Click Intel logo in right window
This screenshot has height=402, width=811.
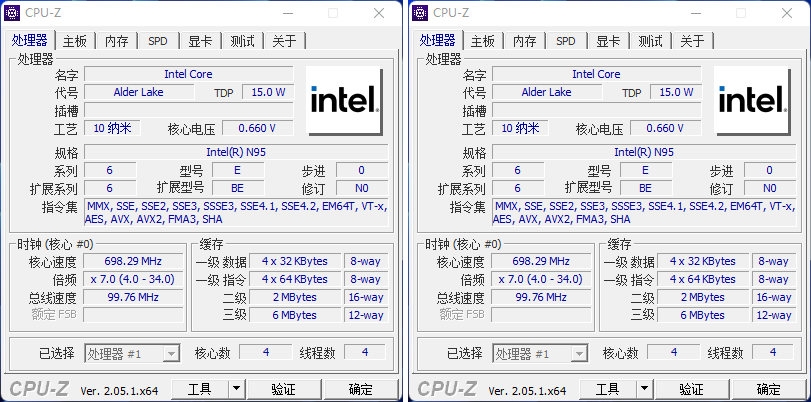[x=753, y=100]
